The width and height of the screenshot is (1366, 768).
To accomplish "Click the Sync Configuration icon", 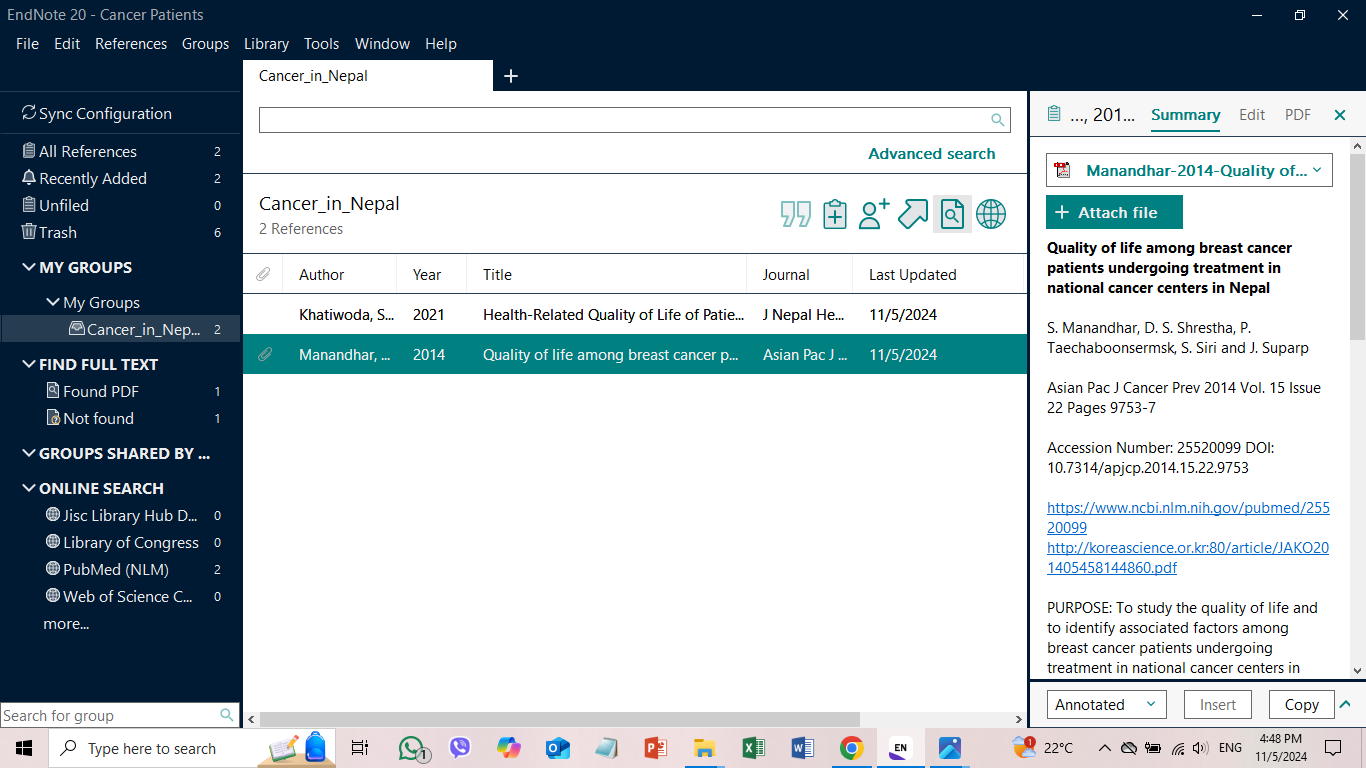I will [x=29, y=113].
